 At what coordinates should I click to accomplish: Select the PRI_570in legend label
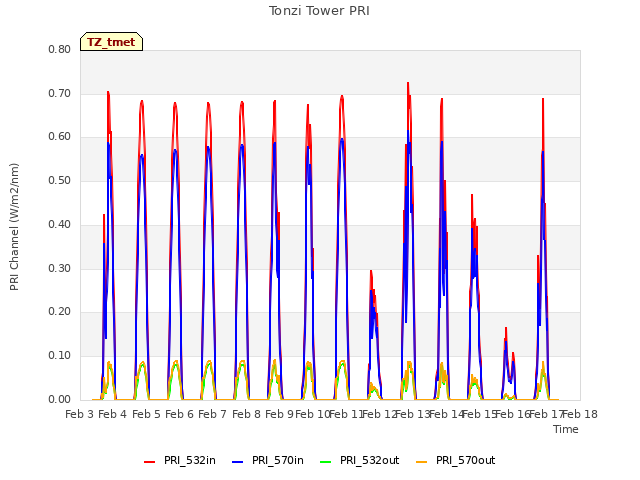tap(278, 460)
